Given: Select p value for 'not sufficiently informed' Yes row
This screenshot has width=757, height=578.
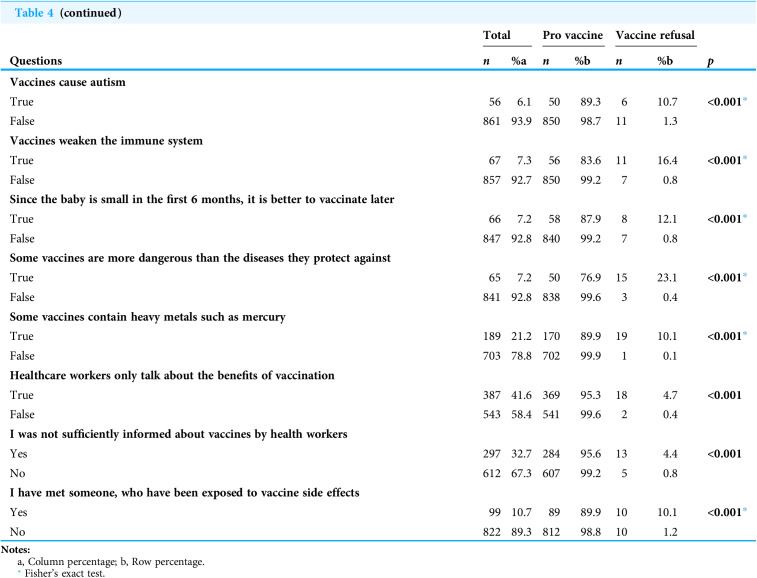Looking at the screenshot, I should pos(724,454).
